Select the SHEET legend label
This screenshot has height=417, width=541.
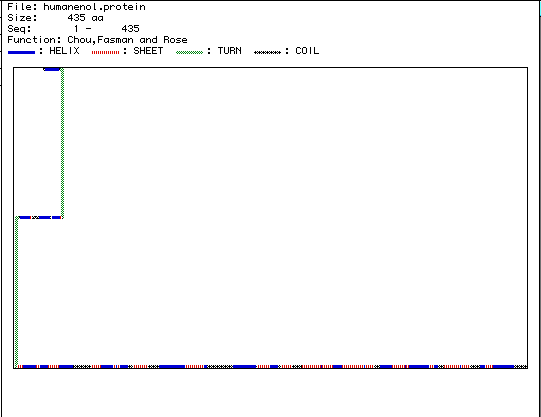(x=148, y=51)
